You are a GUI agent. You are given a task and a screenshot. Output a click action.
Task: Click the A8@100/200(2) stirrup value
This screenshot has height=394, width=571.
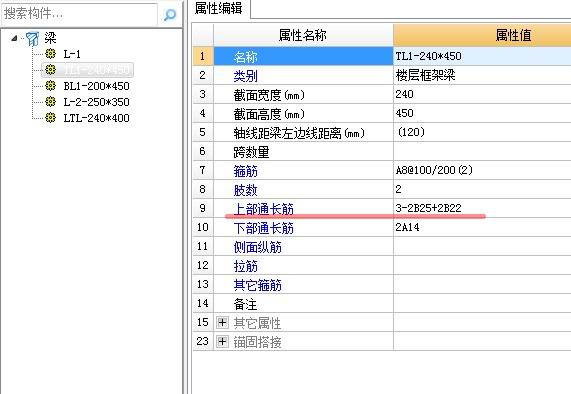434,170
